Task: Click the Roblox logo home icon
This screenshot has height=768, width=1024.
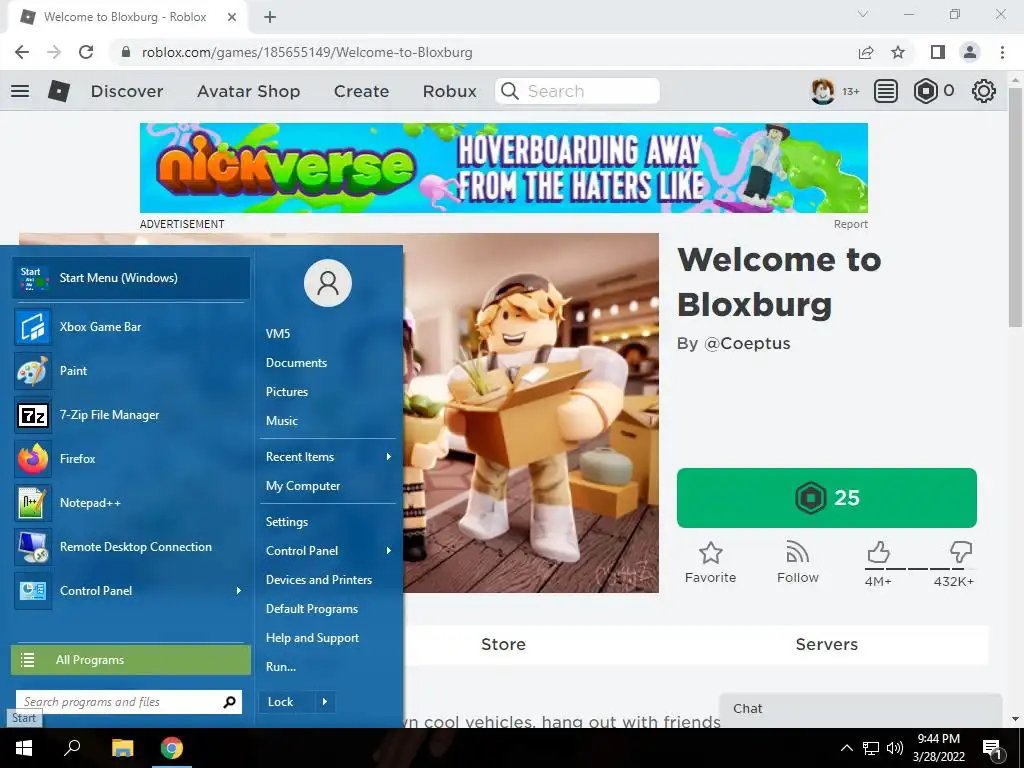Action: (x=59, y=91)
